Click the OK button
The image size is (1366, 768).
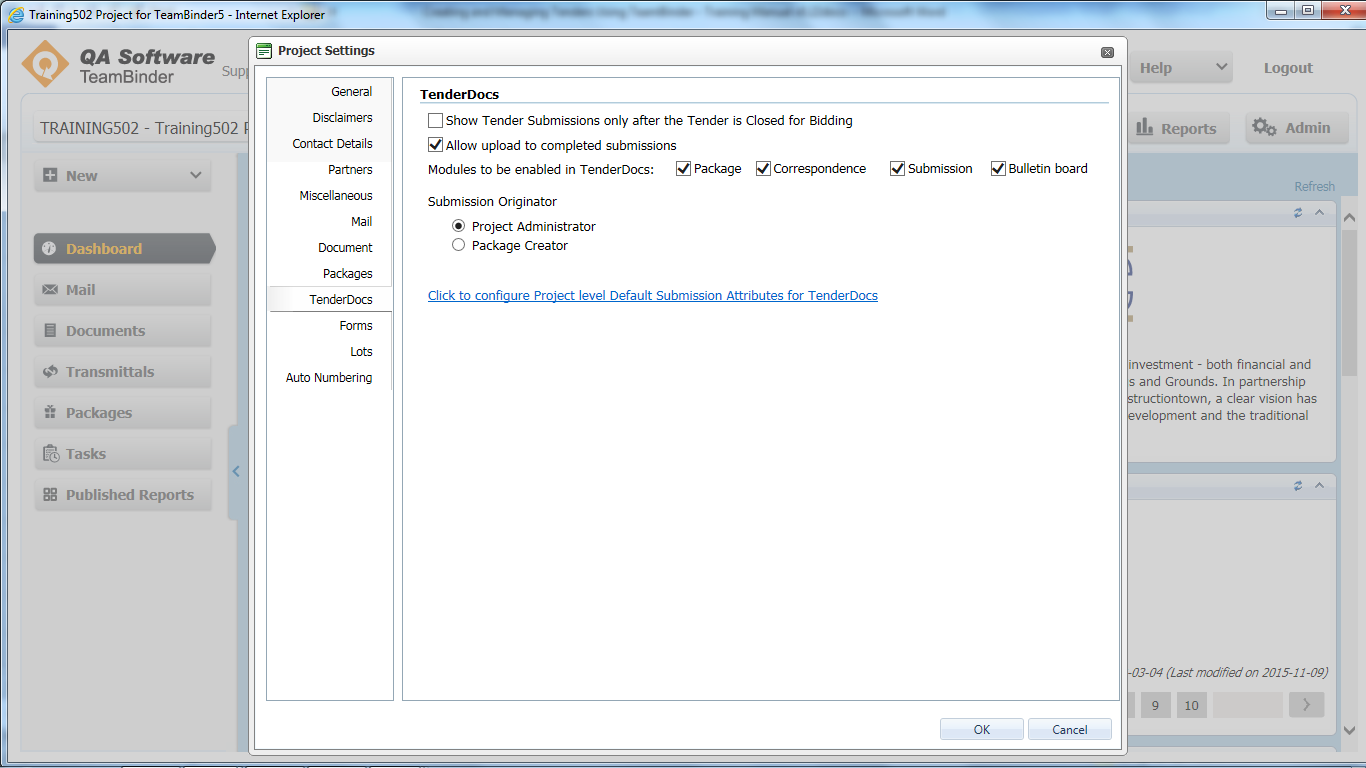click(x=982, y=730)
